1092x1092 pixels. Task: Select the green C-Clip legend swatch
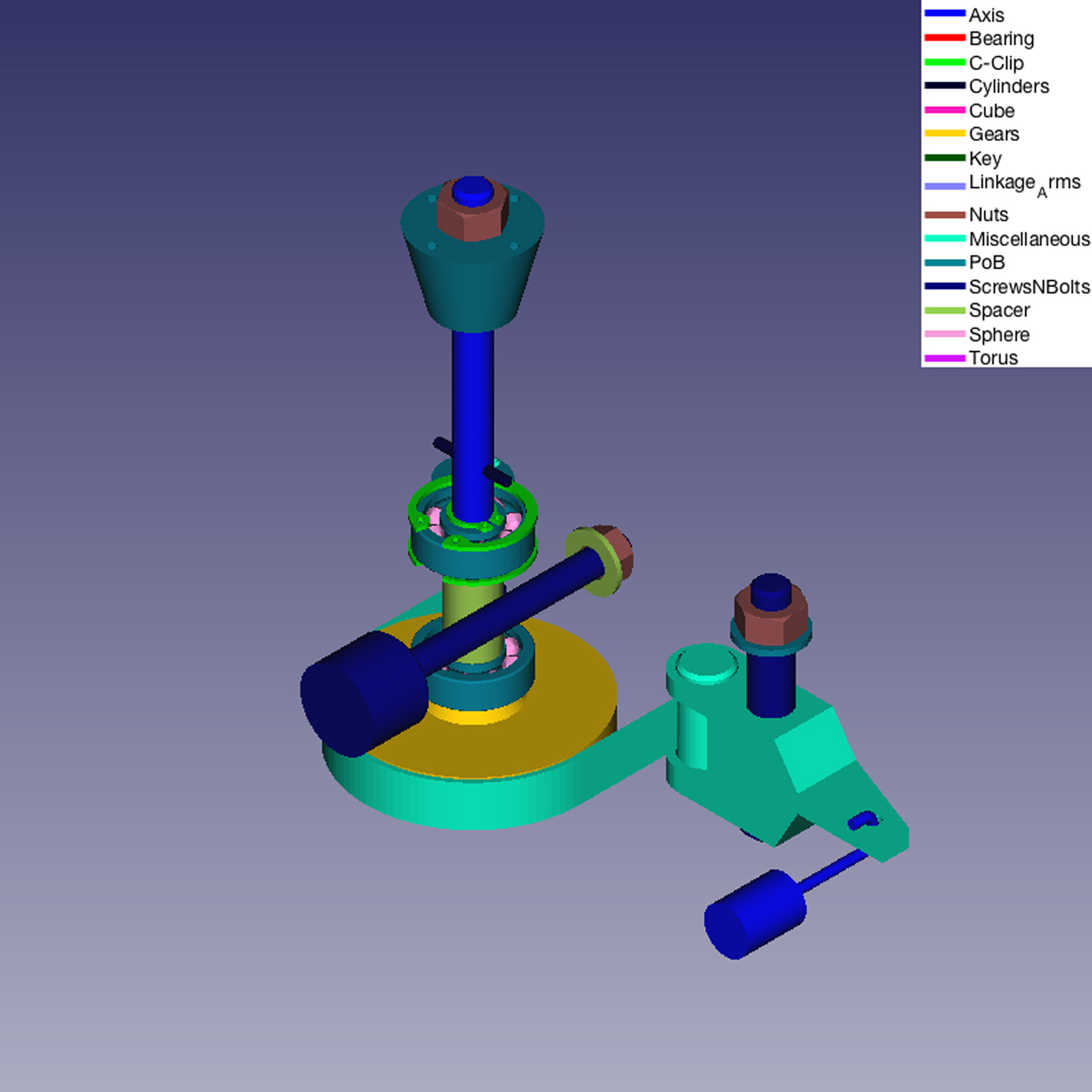click(944, 62)
